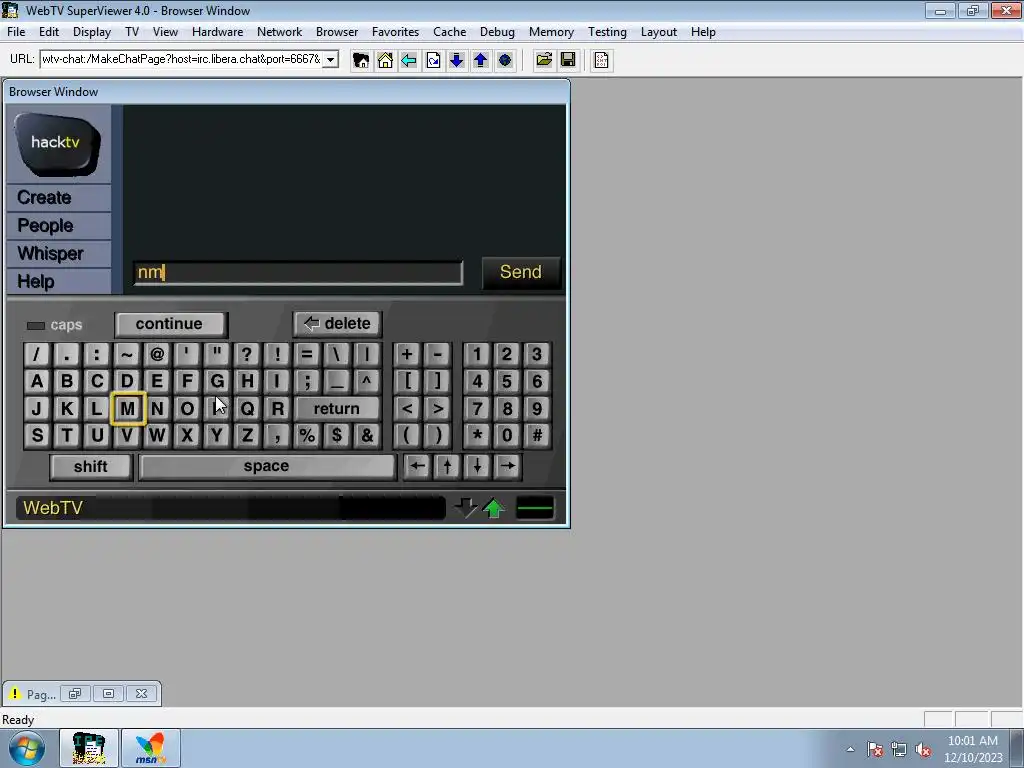Click the highlighted M key
The image size is (1024, 768).
click(x=127, y=409)
